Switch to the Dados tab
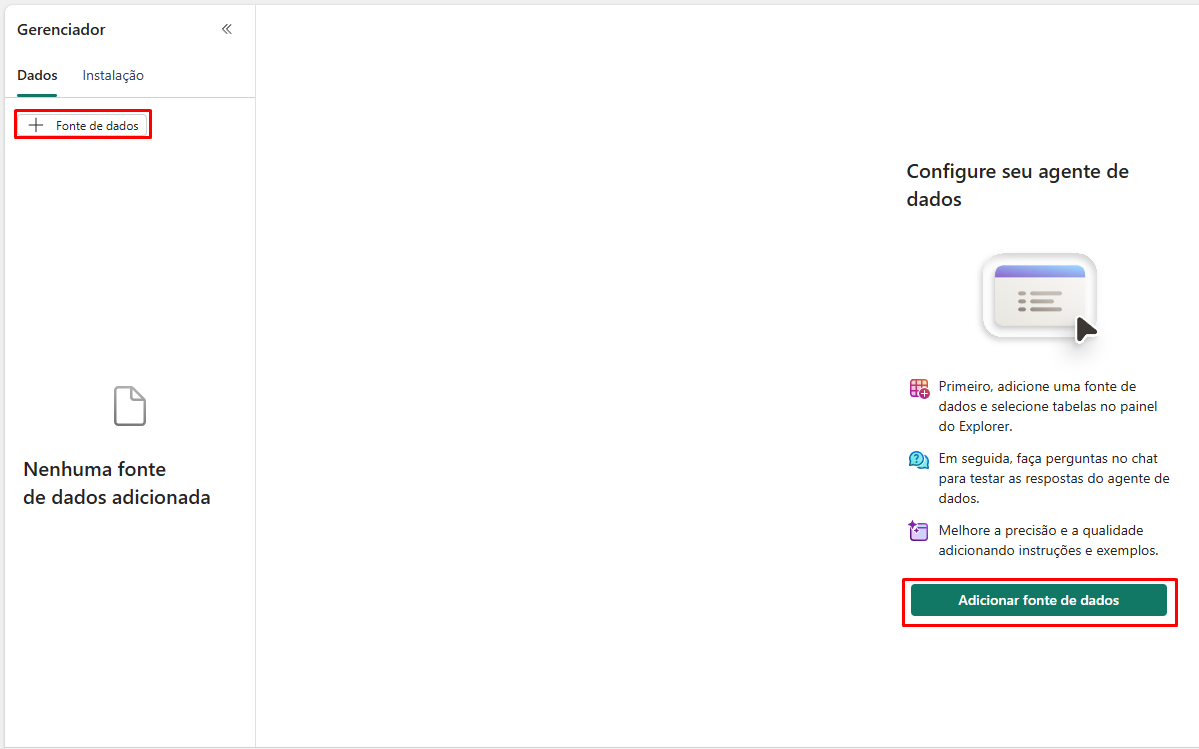The image size is (1199, 749). click(37, 75)
